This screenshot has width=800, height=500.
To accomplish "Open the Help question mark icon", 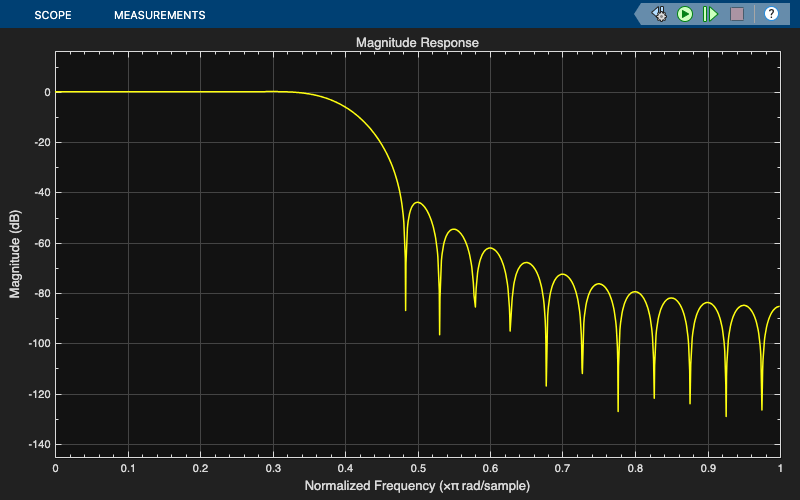I will pos(771,14).
